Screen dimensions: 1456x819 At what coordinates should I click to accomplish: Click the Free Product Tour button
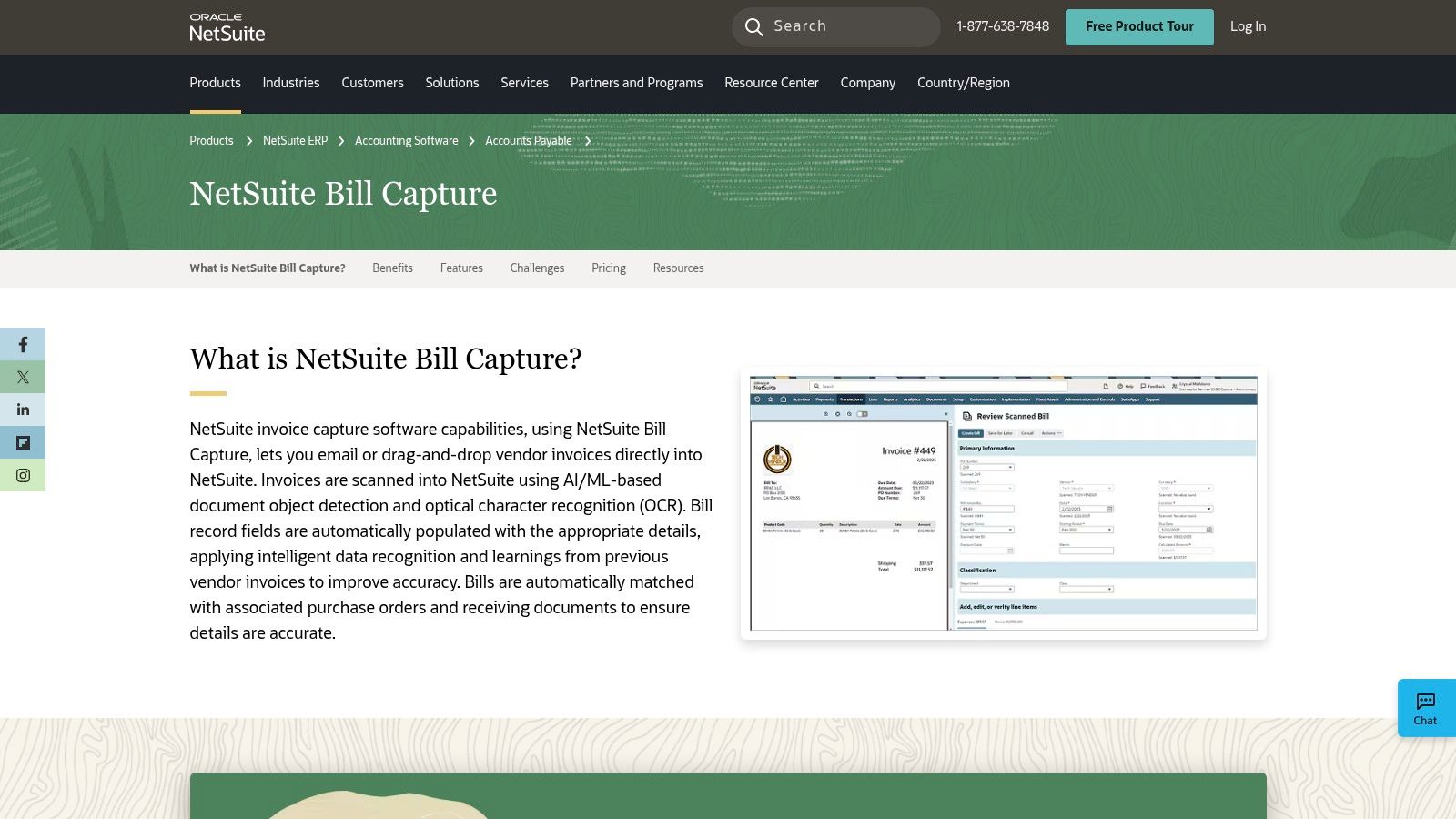coord(1139,26)
